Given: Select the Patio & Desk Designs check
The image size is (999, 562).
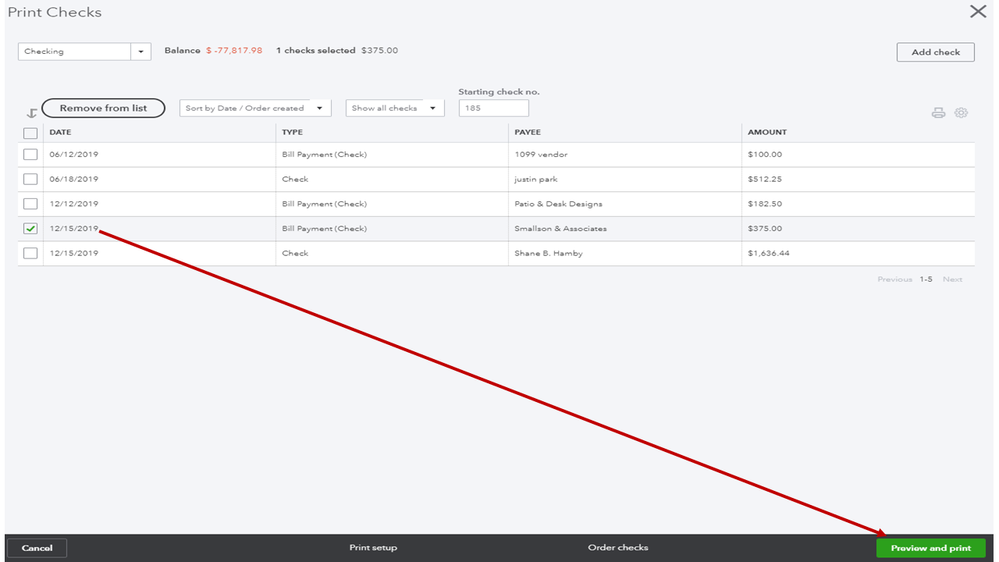Looking at the screenshot, I should [x=30, y=204].
